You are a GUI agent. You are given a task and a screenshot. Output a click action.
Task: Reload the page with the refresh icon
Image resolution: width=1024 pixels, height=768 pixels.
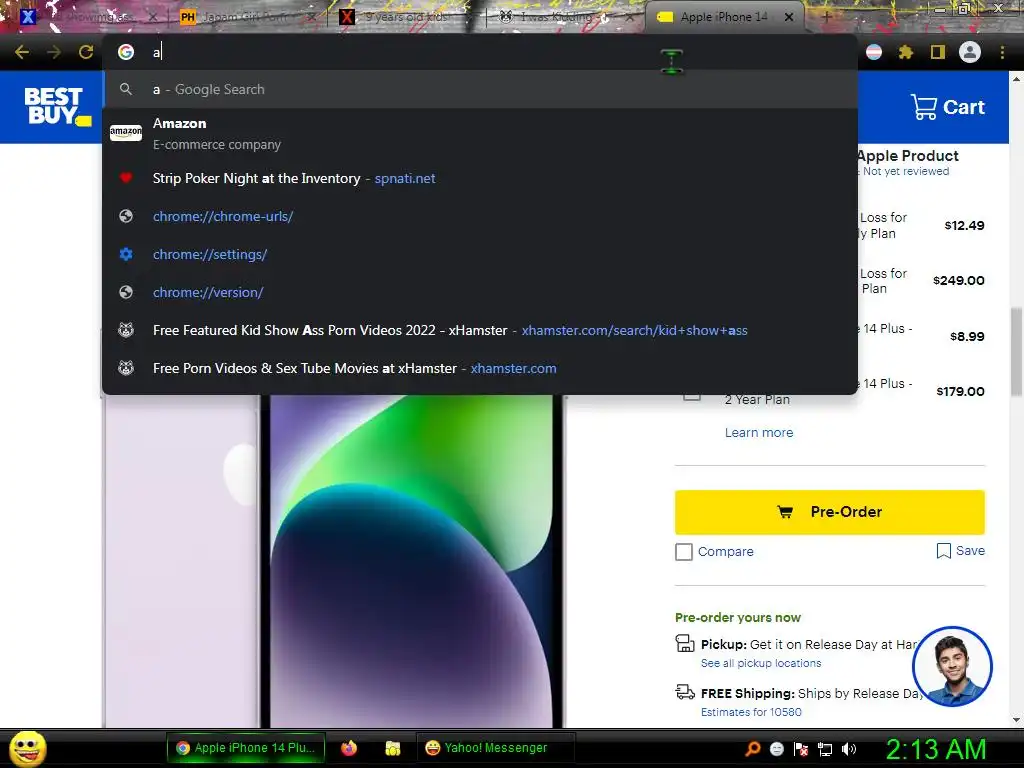pyautogui.click(x=86, y=52)
